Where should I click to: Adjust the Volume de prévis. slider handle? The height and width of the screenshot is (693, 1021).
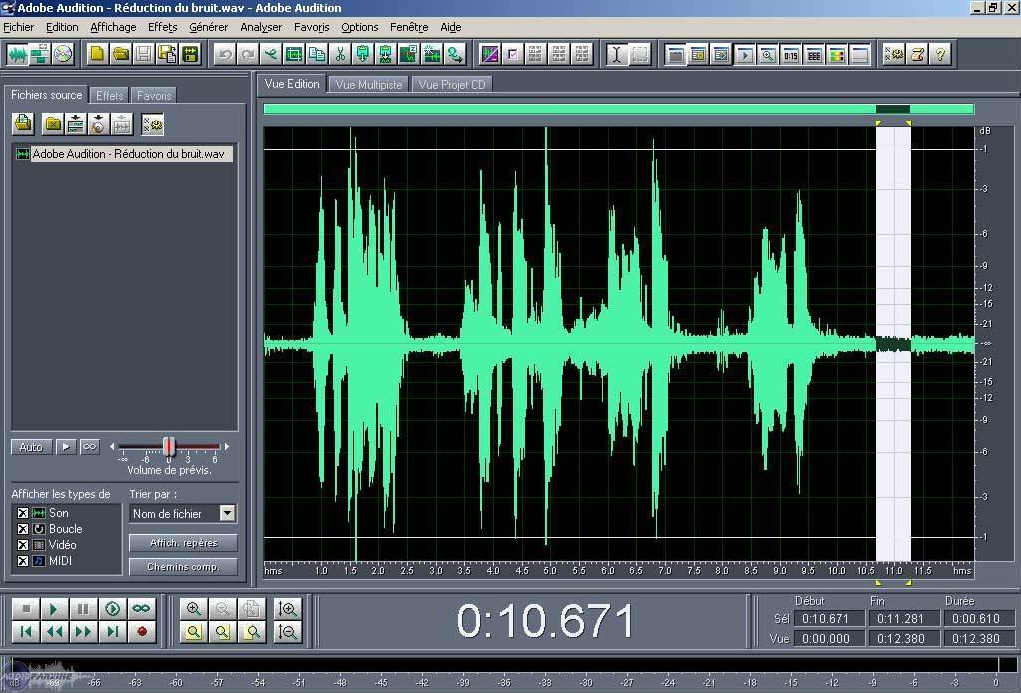169,447
